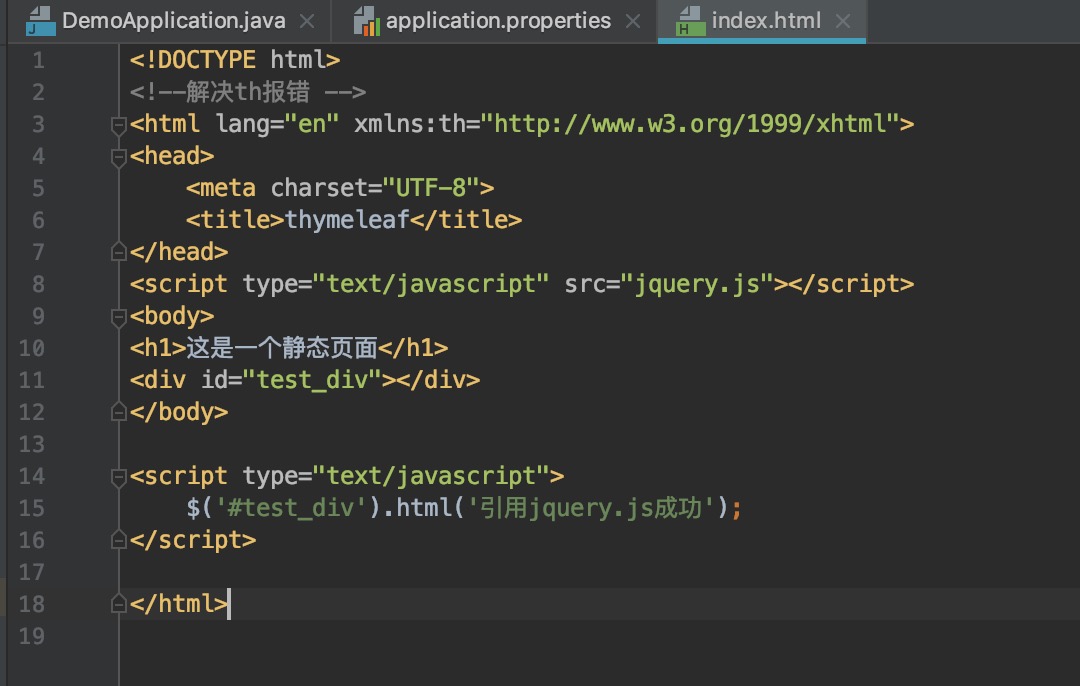Viewport: 1080px width, 686px height.
Task: Click the w3.org xhtml namespace URL
Action: pyautogui.click(x=691, y=124)
